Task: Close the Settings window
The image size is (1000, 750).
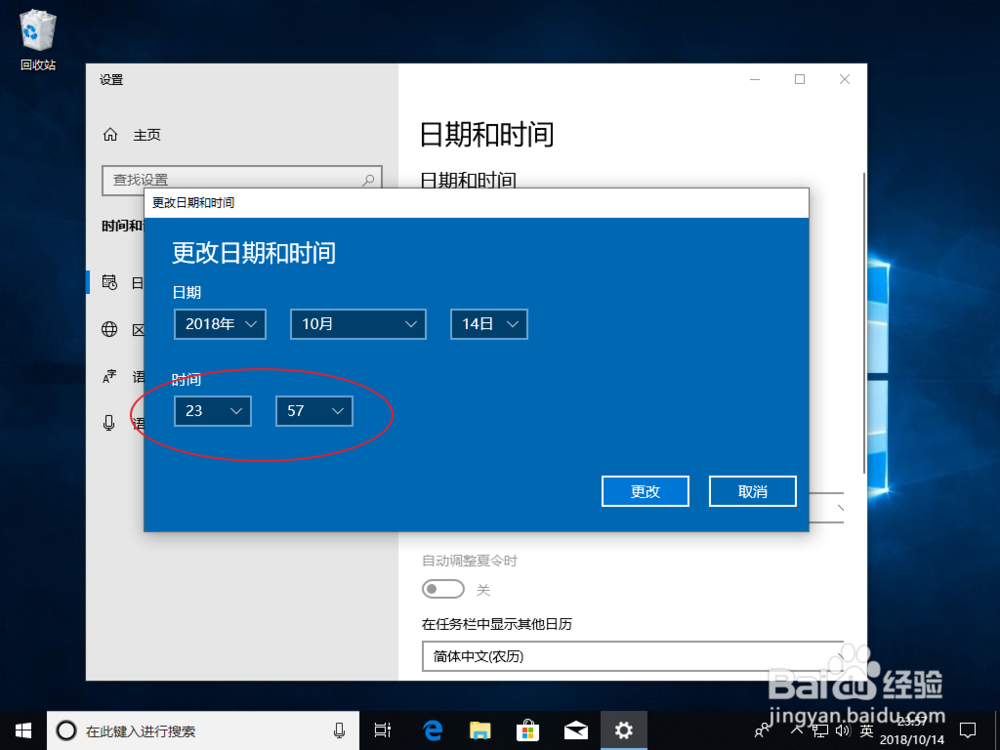Action: (x=844, y=79)
